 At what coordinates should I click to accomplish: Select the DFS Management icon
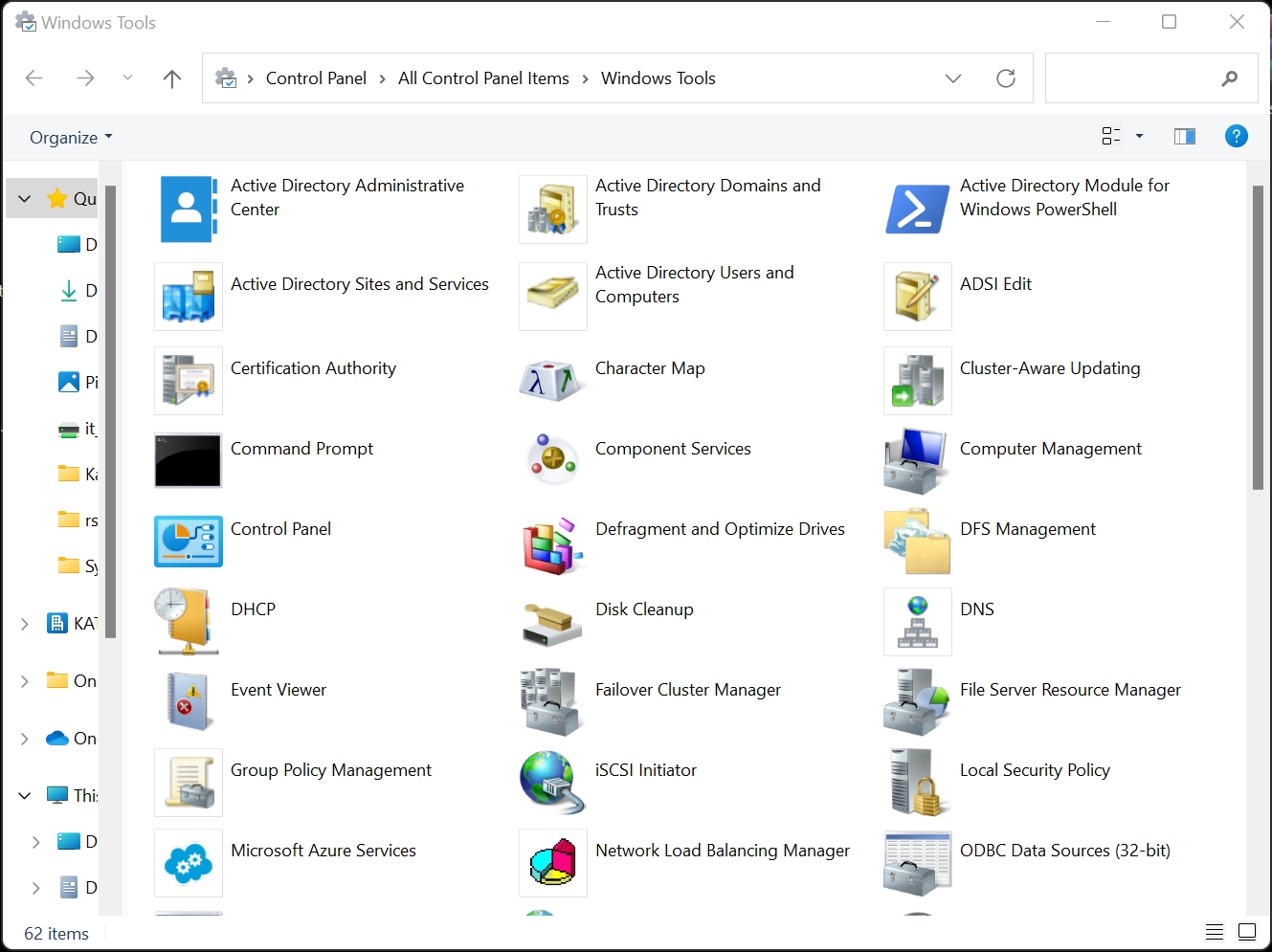pos(918,542)
